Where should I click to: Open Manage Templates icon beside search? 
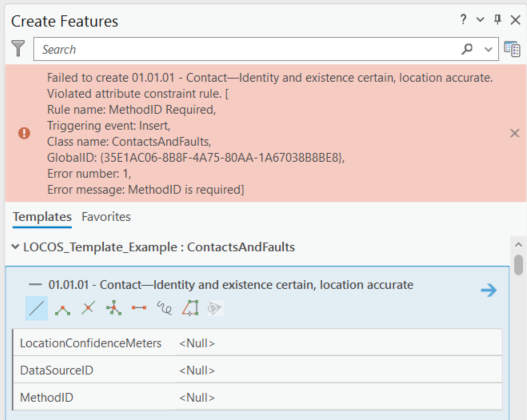pos(512,49)
